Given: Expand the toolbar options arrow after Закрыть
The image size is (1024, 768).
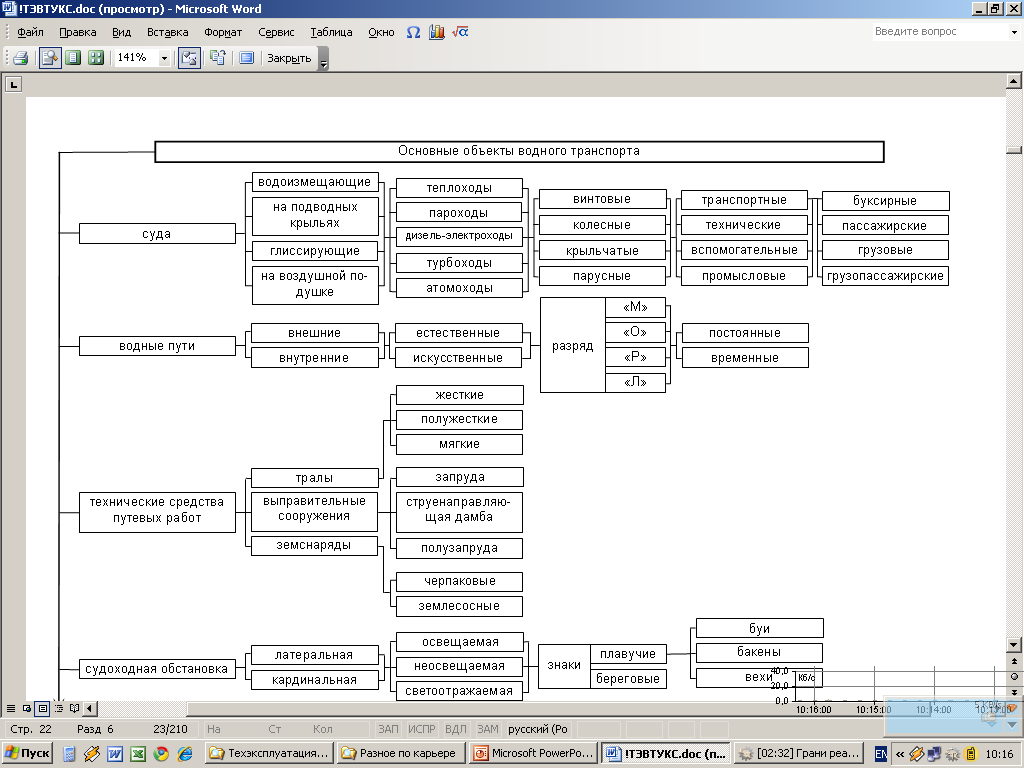Looking at the screenshot, I should point(323,59).
